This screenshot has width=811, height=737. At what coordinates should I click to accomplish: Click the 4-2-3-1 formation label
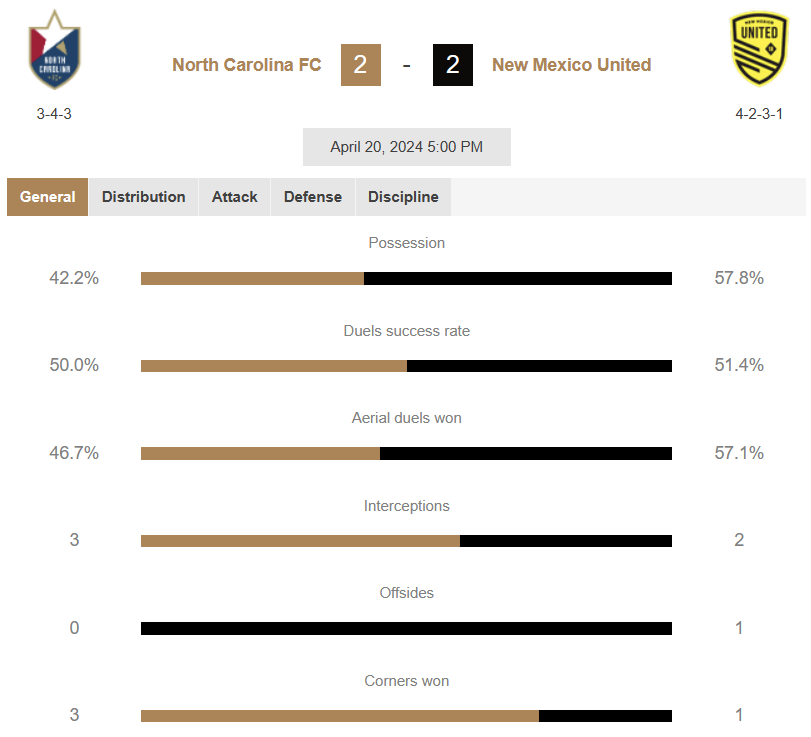point(759,114)
